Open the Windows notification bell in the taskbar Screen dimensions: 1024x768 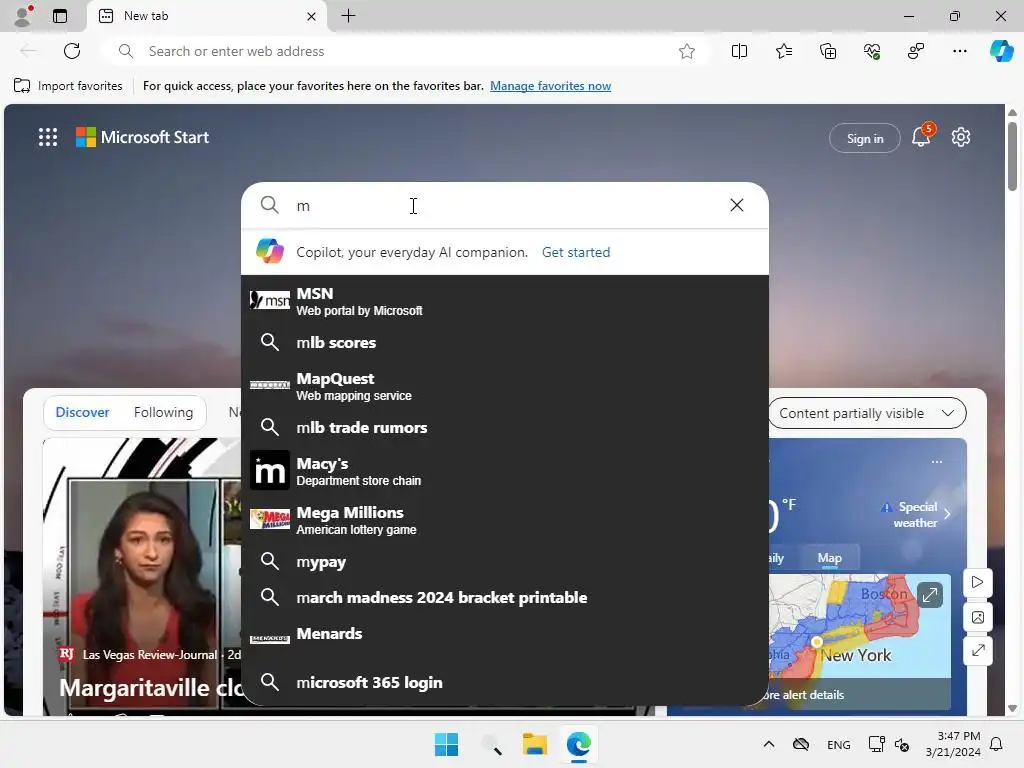pos(997,744)
